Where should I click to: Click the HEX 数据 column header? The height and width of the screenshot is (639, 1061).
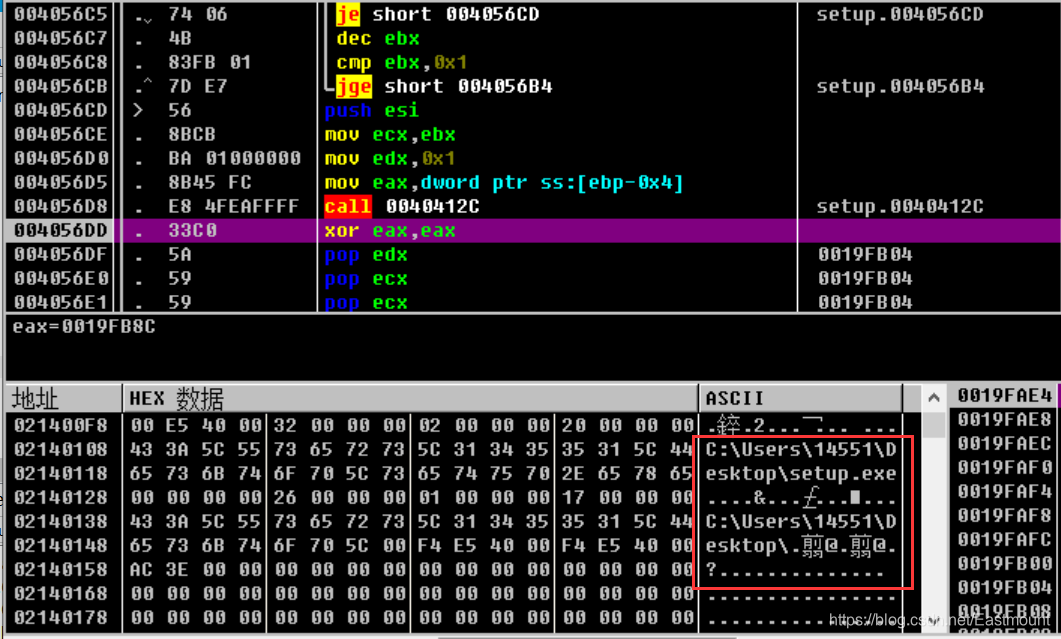pos(410,399)
